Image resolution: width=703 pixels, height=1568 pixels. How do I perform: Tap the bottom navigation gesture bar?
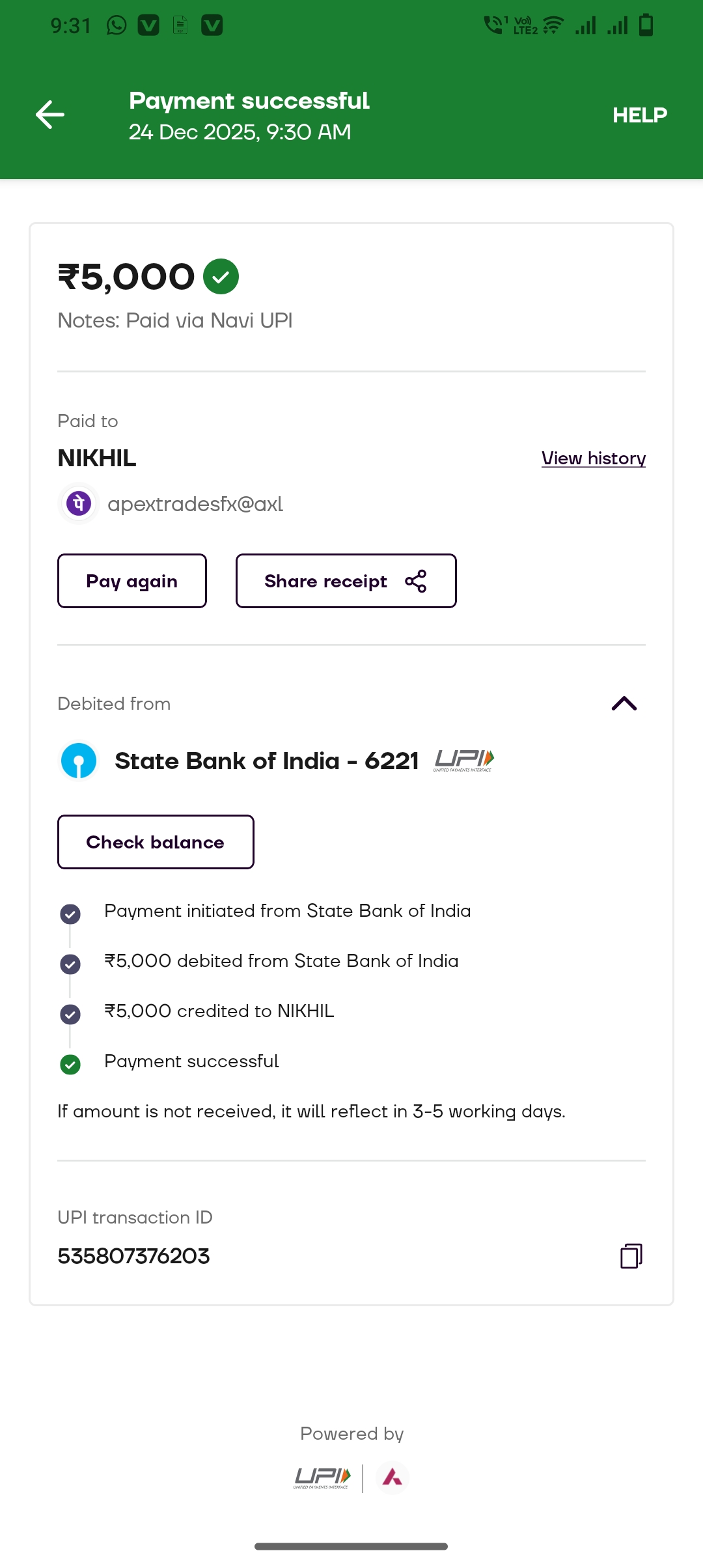pyautogui.click(x=351, y=1546)
